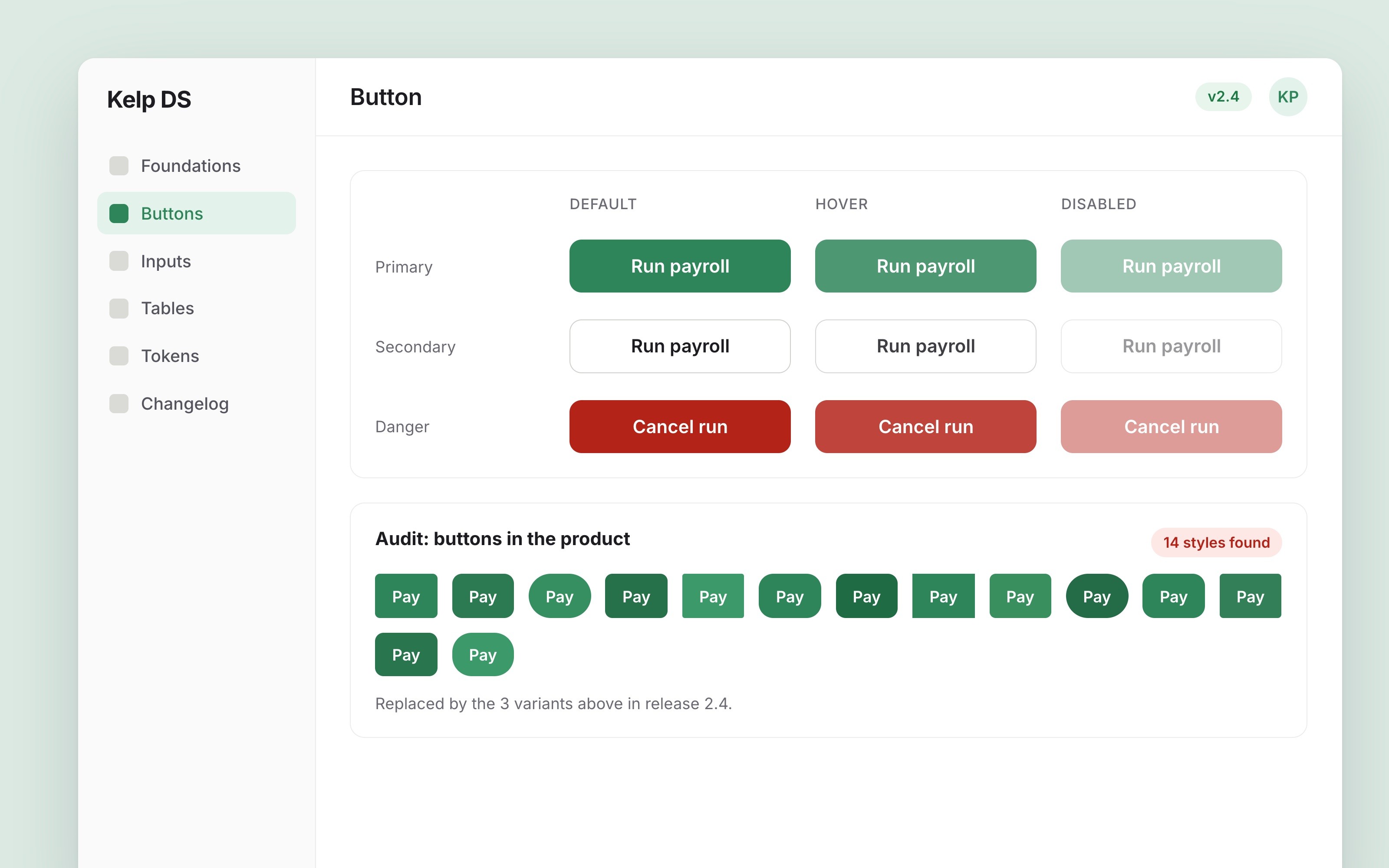Click the Primary hover-state Run payroll button
This screenshot has width=1389, height=868.
click(x=925, y=266)
